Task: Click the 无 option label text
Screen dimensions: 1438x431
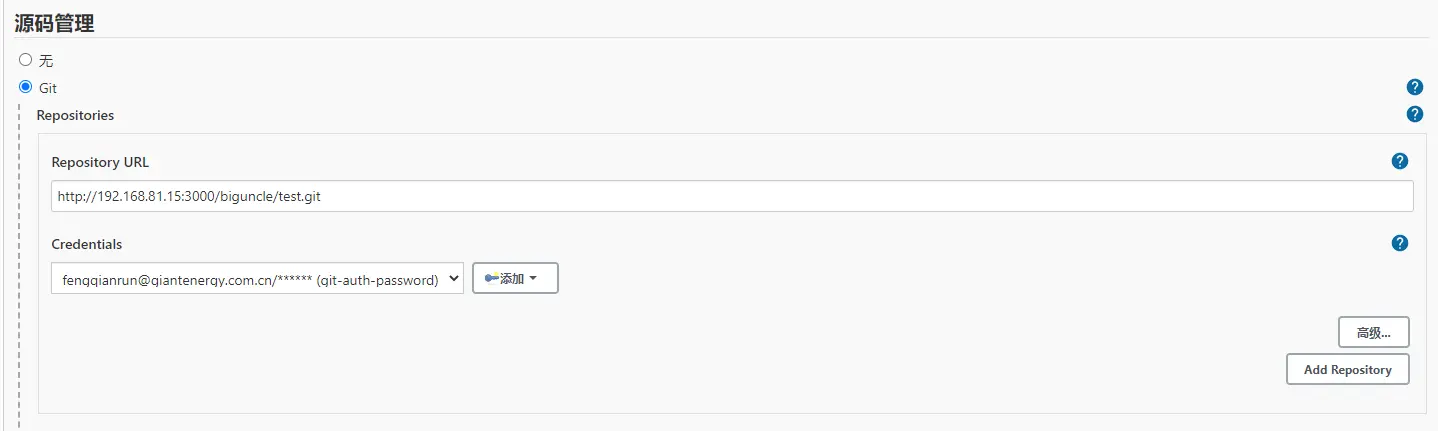Action: pos(46,61)
